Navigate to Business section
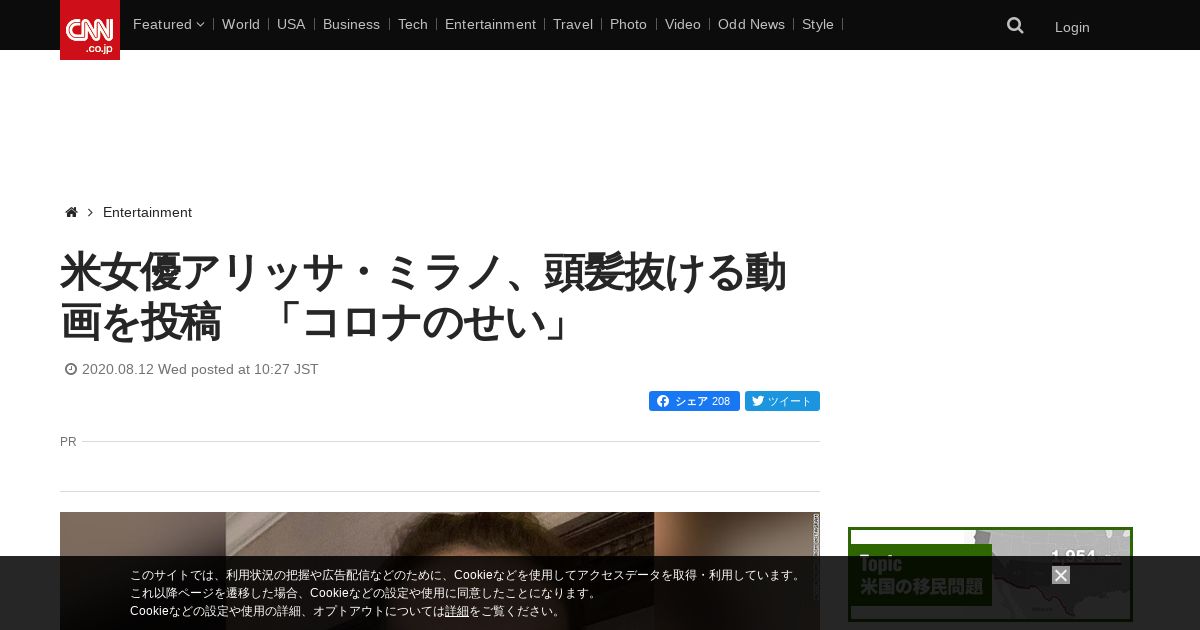Viewport: 1200px width, 630px height. pyautogui.click(x=351, y=24)
